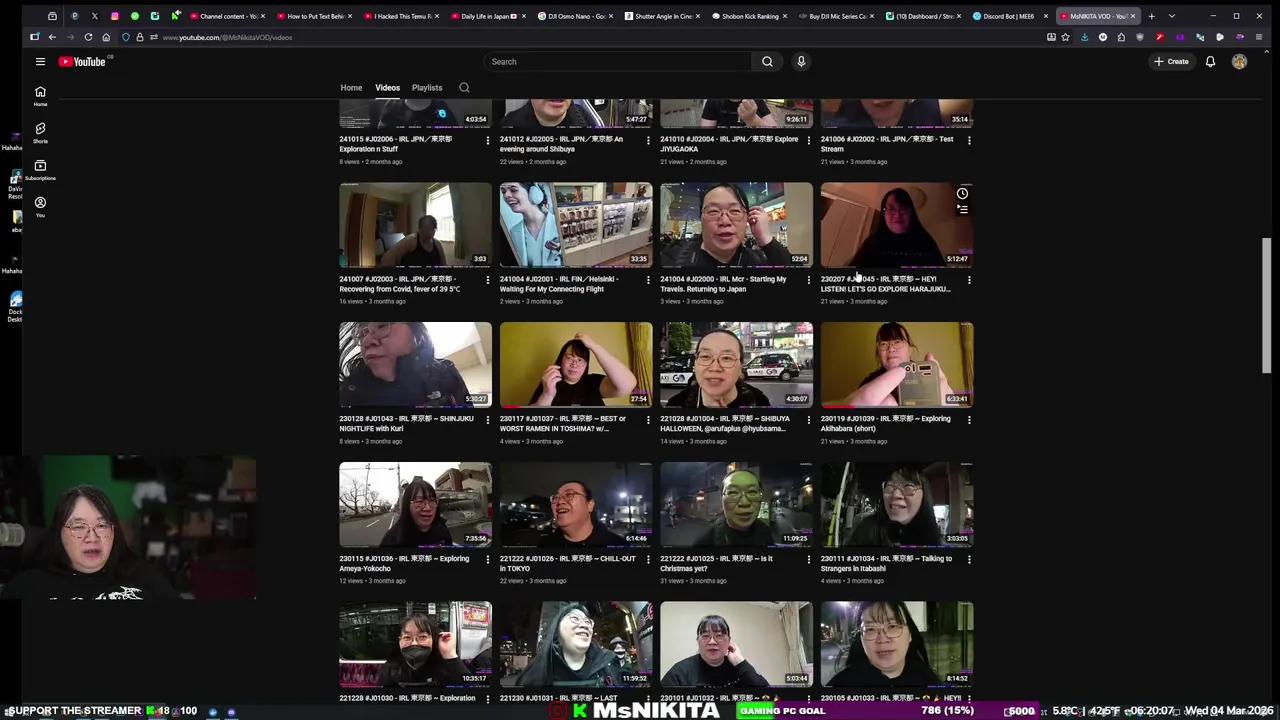Open options for Is it Christmas yet video

[x=809, y=560]
